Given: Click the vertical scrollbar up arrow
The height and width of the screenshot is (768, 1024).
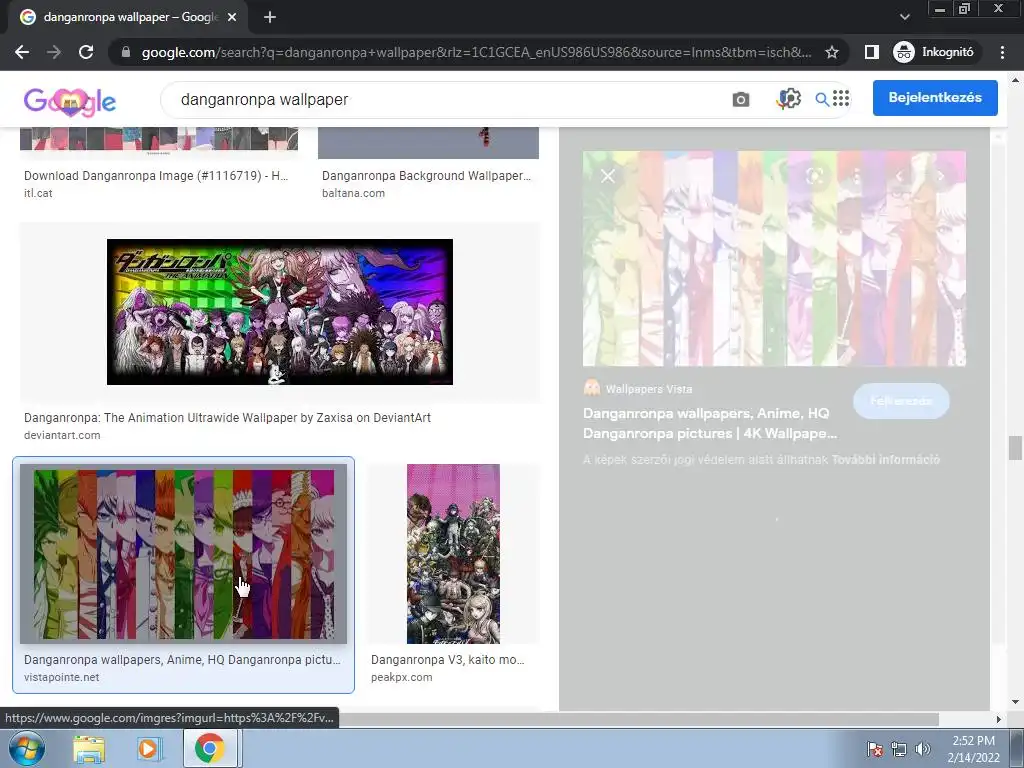Looking at the screenshot, I should [x=1015, y=80].
